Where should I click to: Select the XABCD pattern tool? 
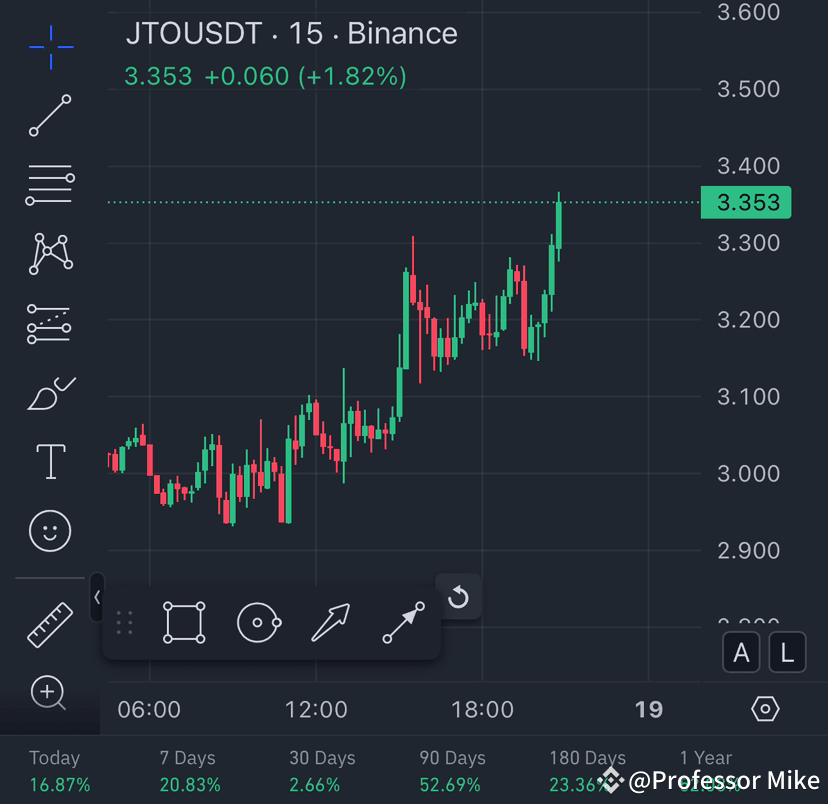[49, 254]
